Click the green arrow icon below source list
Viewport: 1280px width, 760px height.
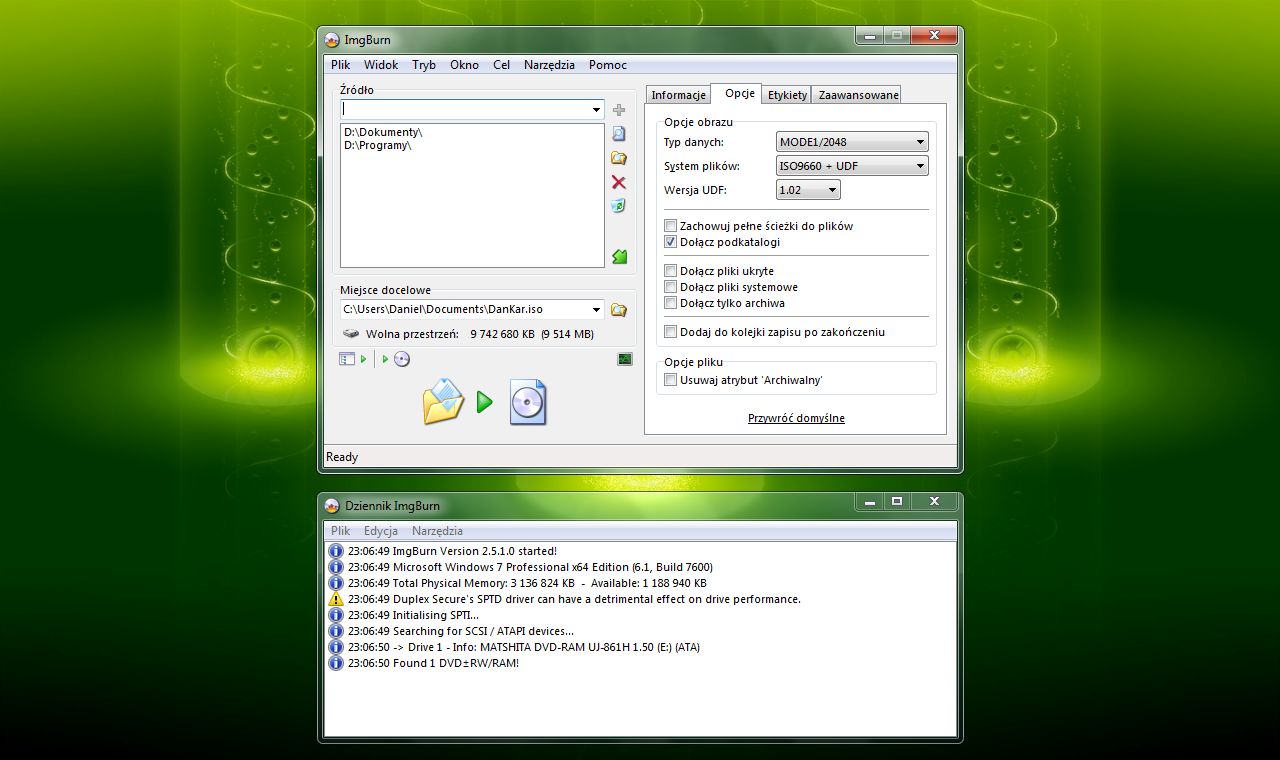tap(619, 257)
